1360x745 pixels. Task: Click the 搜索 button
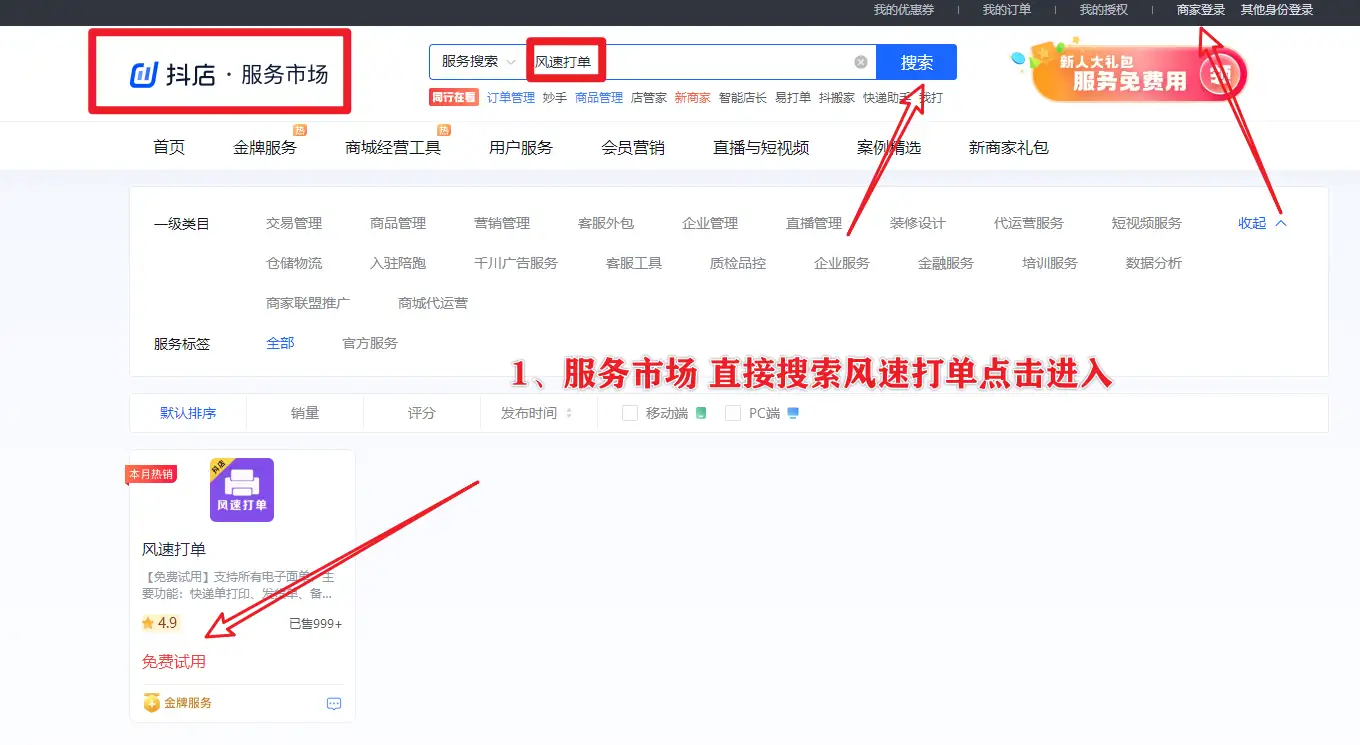click(916, 62)
